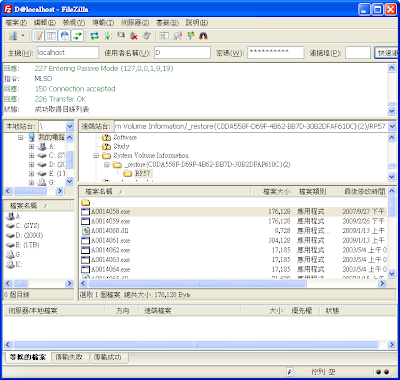
Task: Open the 檔案(F) menu
Action: click(16, 23)
